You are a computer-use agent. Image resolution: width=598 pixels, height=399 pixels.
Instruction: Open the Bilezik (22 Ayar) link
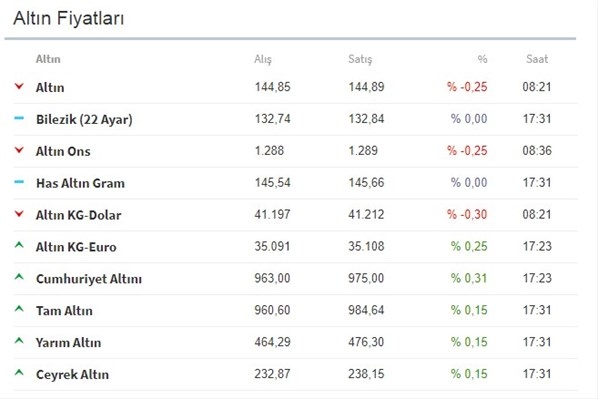(x=84, y=120)
